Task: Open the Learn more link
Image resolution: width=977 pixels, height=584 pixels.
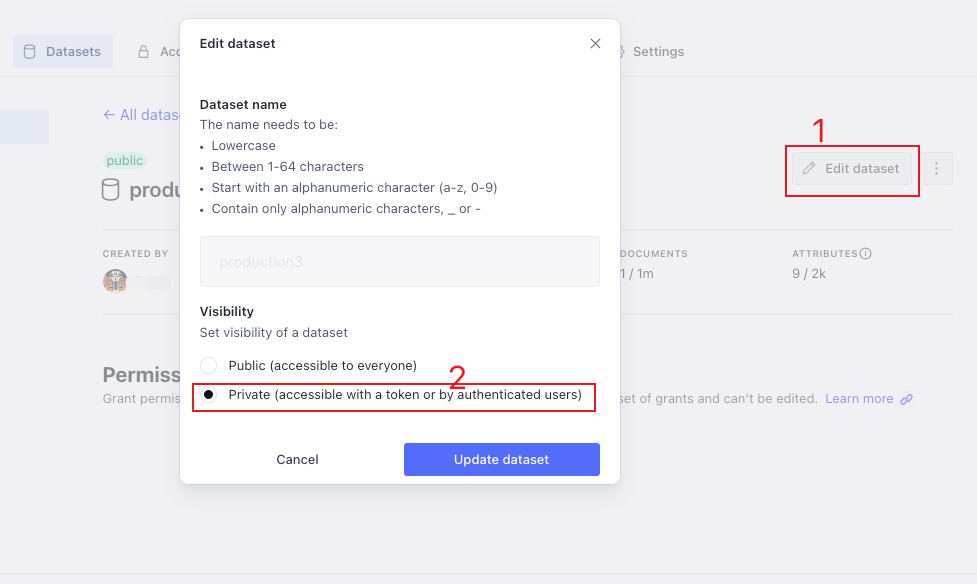Action: point(858,399)
